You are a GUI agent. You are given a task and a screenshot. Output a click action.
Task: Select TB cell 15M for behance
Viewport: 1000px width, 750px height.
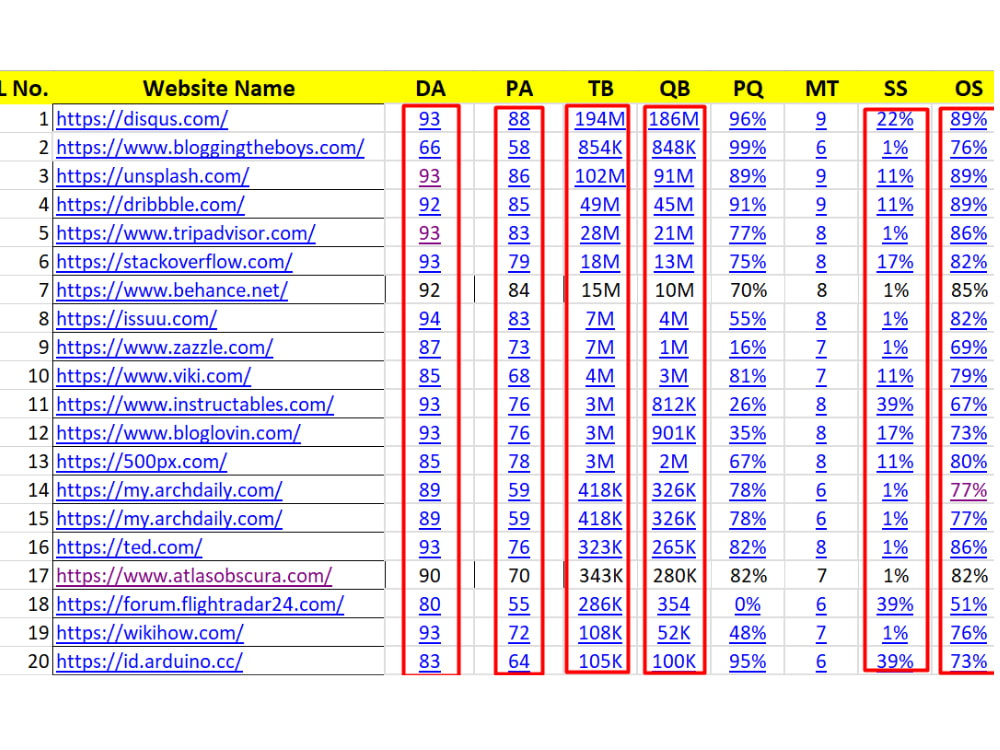(601, 291)
